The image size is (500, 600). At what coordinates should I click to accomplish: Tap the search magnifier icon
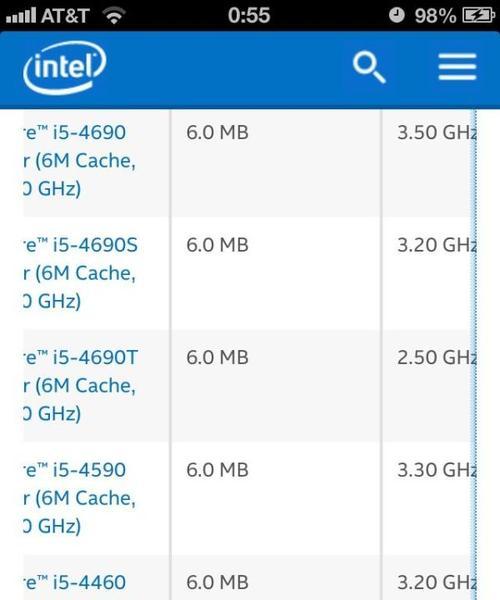369,67
